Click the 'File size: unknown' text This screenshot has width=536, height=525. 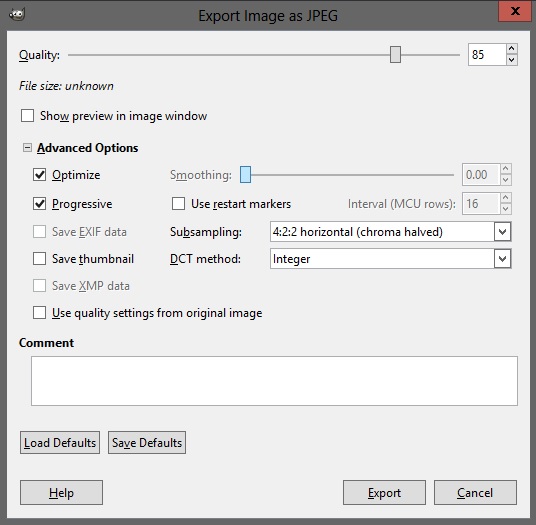click(x=66, y=86)
